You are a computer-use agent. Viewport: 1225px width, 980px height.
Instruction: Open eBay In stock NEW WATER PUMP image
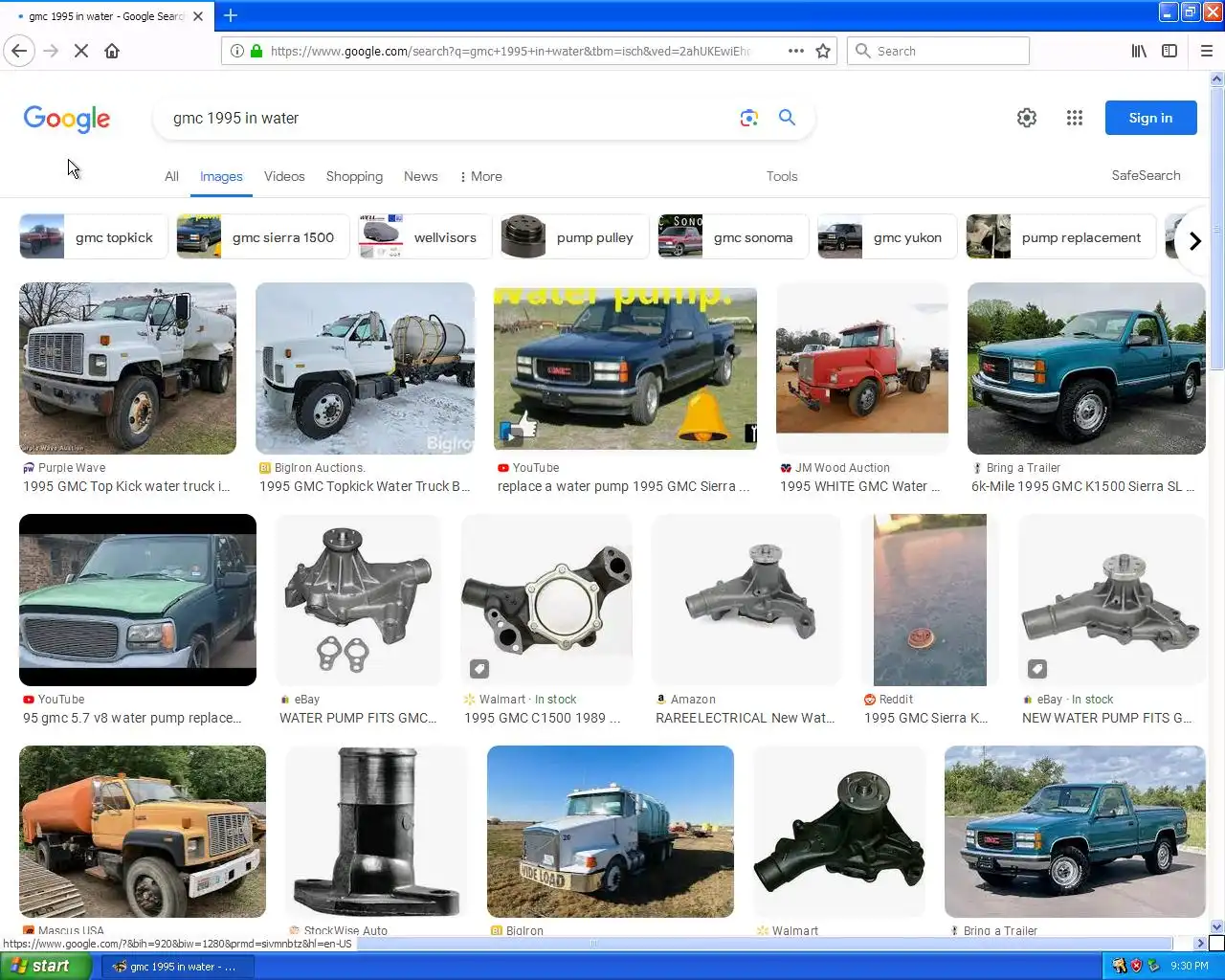(1112, 600)
